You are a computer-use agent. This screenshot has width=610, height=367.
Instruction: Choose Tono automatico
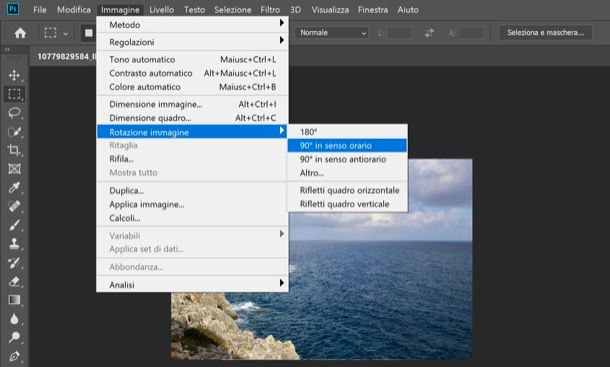pyautogui.click(x=193, y=60)
